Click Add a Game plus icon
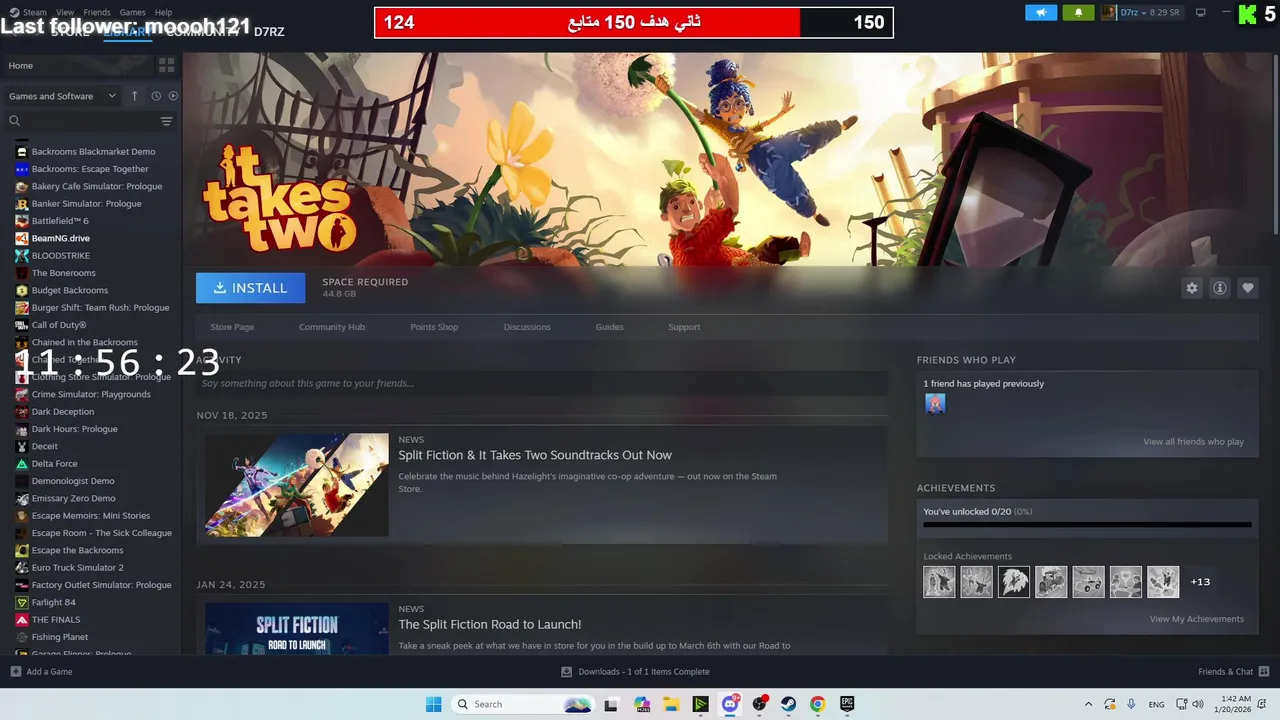1280x720 pixels. pyautogui.click(x=15, y=672)
